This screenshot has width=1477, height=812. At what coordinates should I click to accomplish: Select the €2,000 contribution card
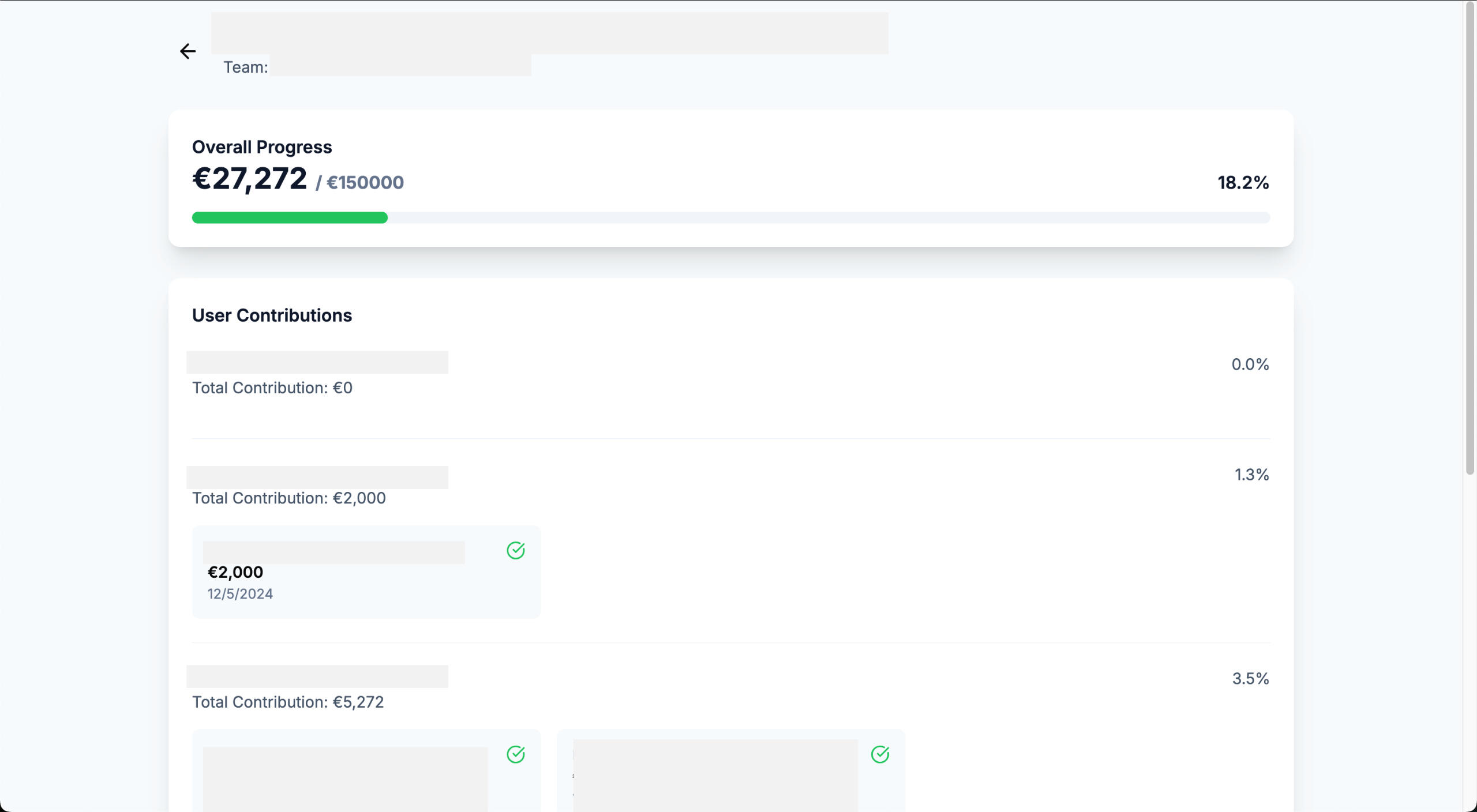pos(366,582)
